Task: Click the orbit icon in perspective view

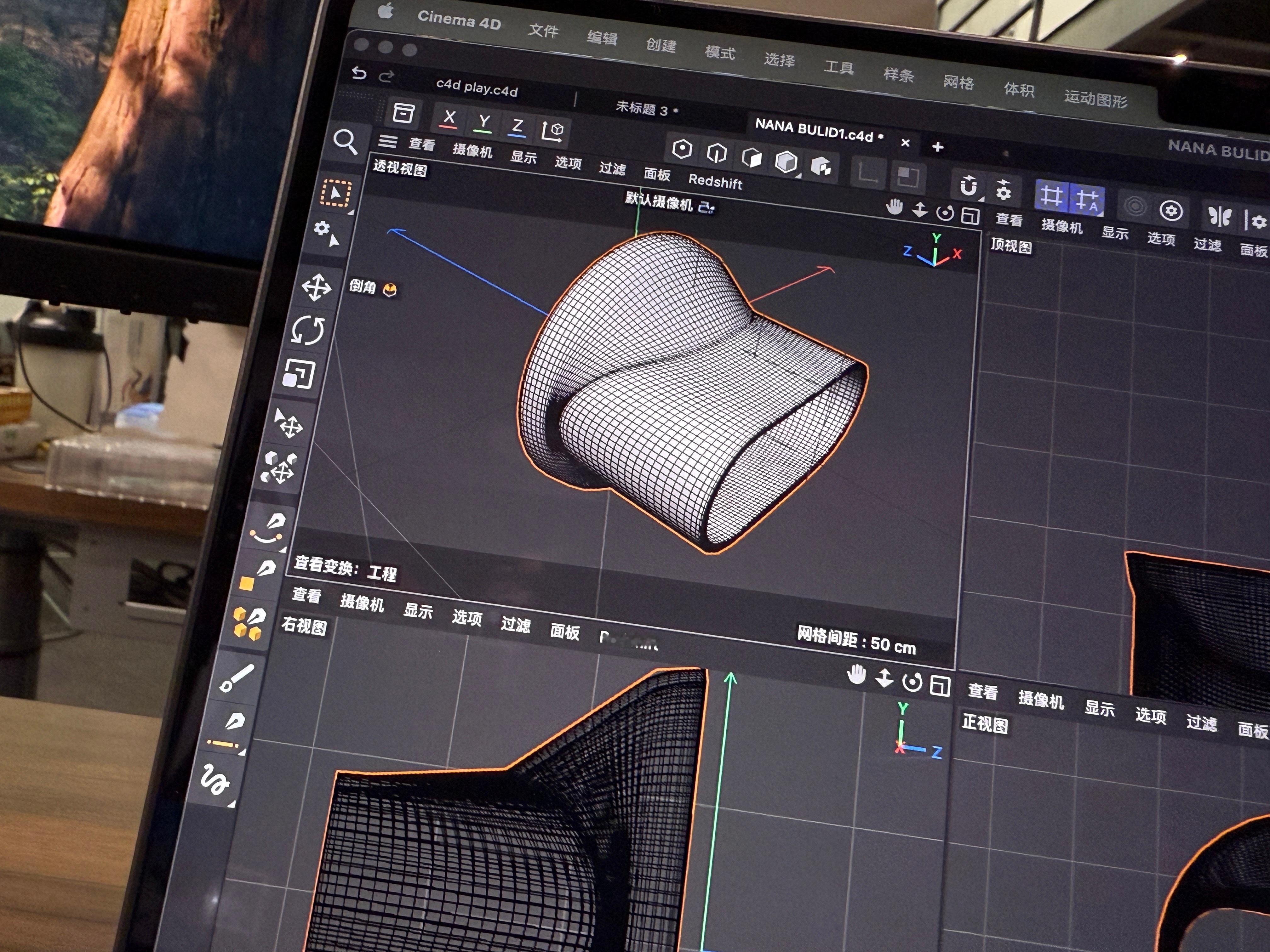Action: pos(945,213)
